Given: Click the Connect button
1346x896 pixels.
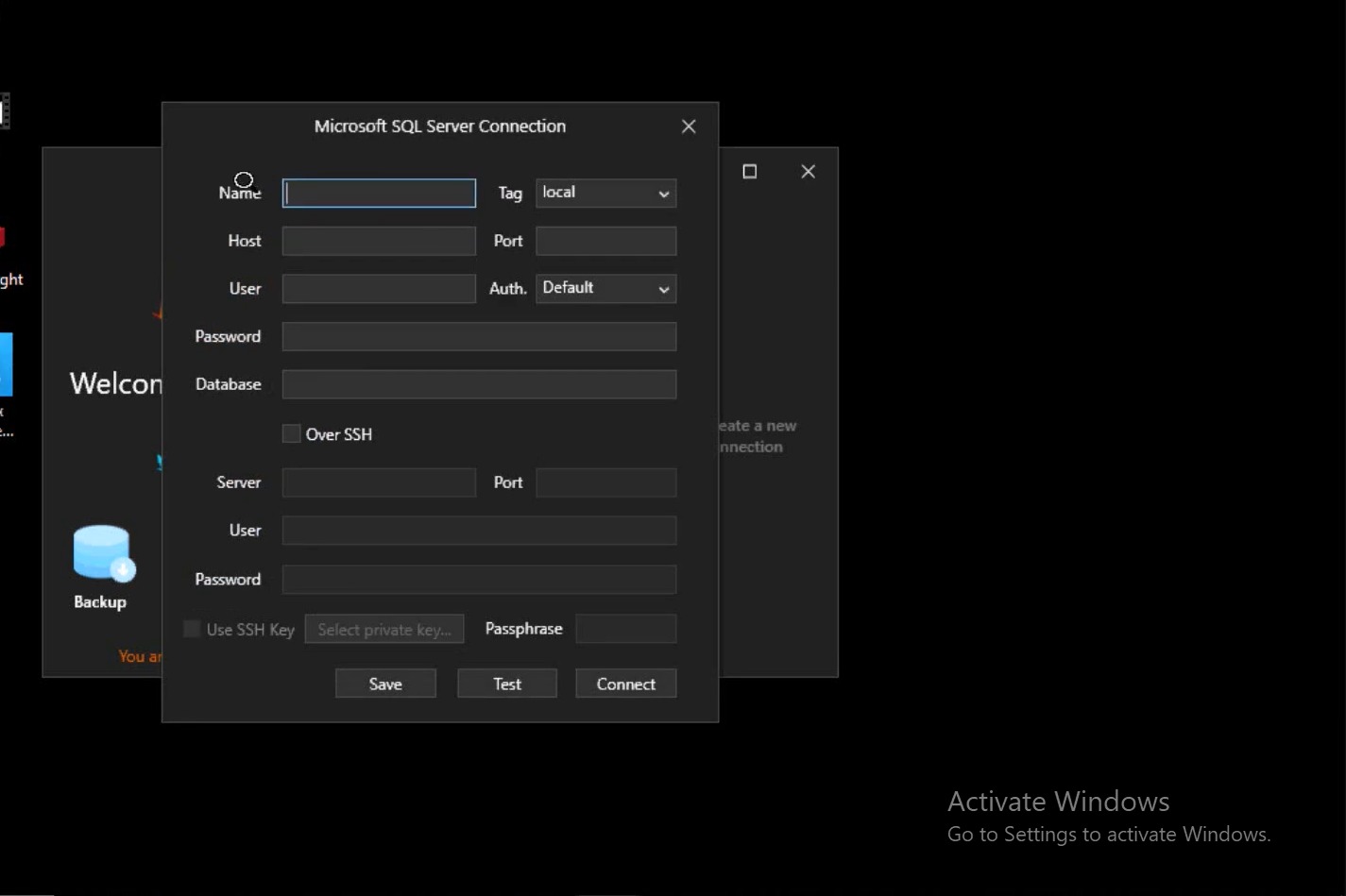Looking at the screenshot, I should [626, 684].
